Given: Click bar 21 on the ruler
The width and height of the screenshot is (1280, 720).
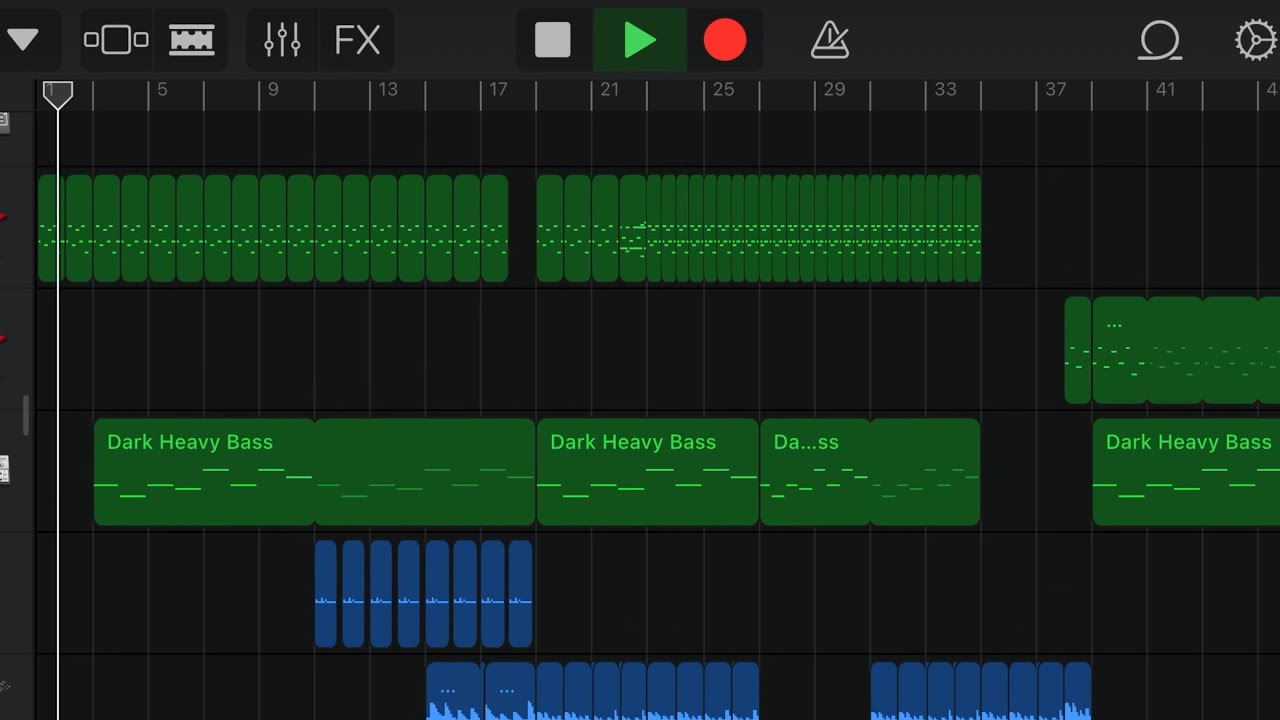Looking at the screenshot, I should (x=610, y=90).
